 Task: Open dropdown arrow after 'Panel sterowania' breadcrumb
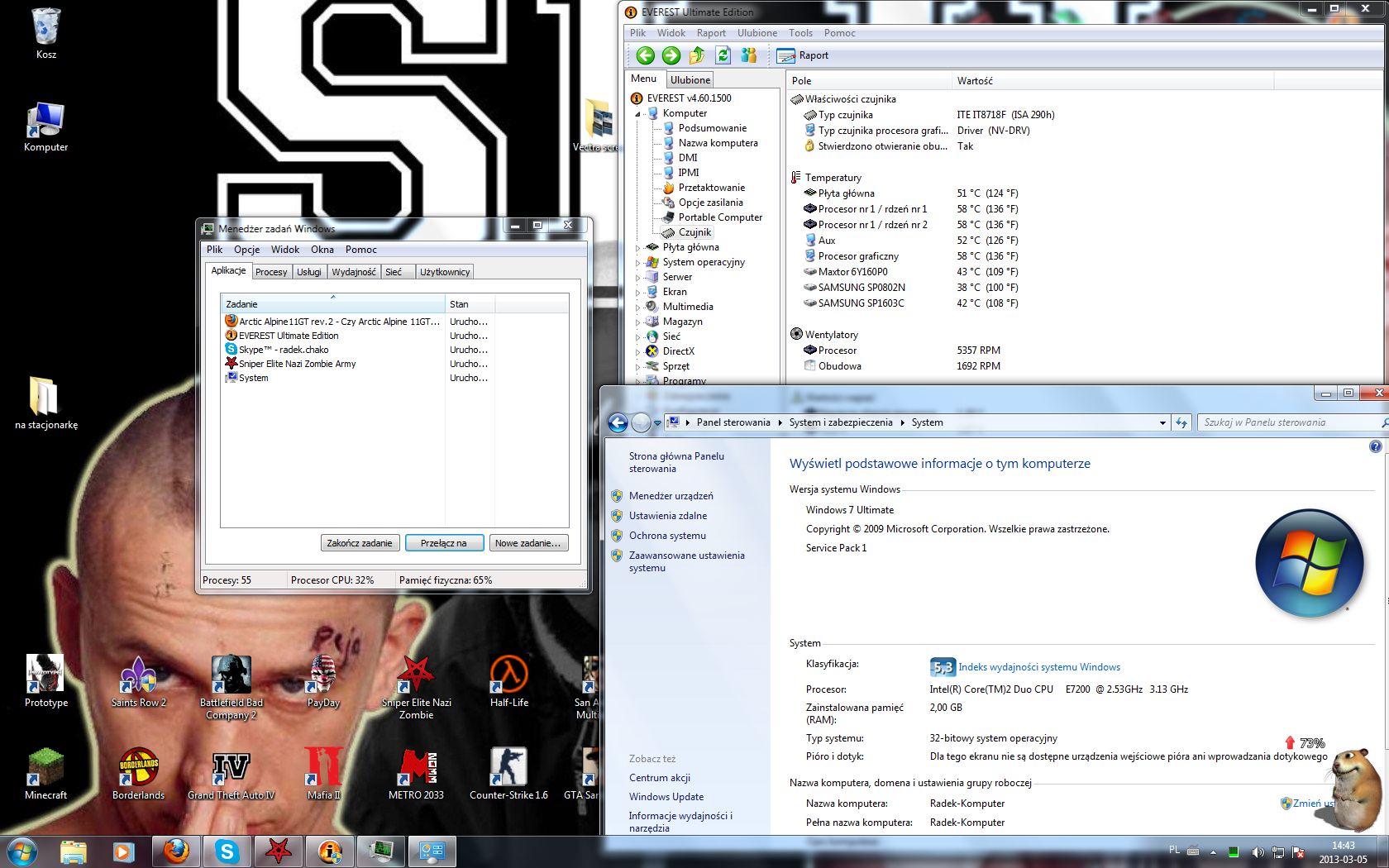(x=779, y=422)
